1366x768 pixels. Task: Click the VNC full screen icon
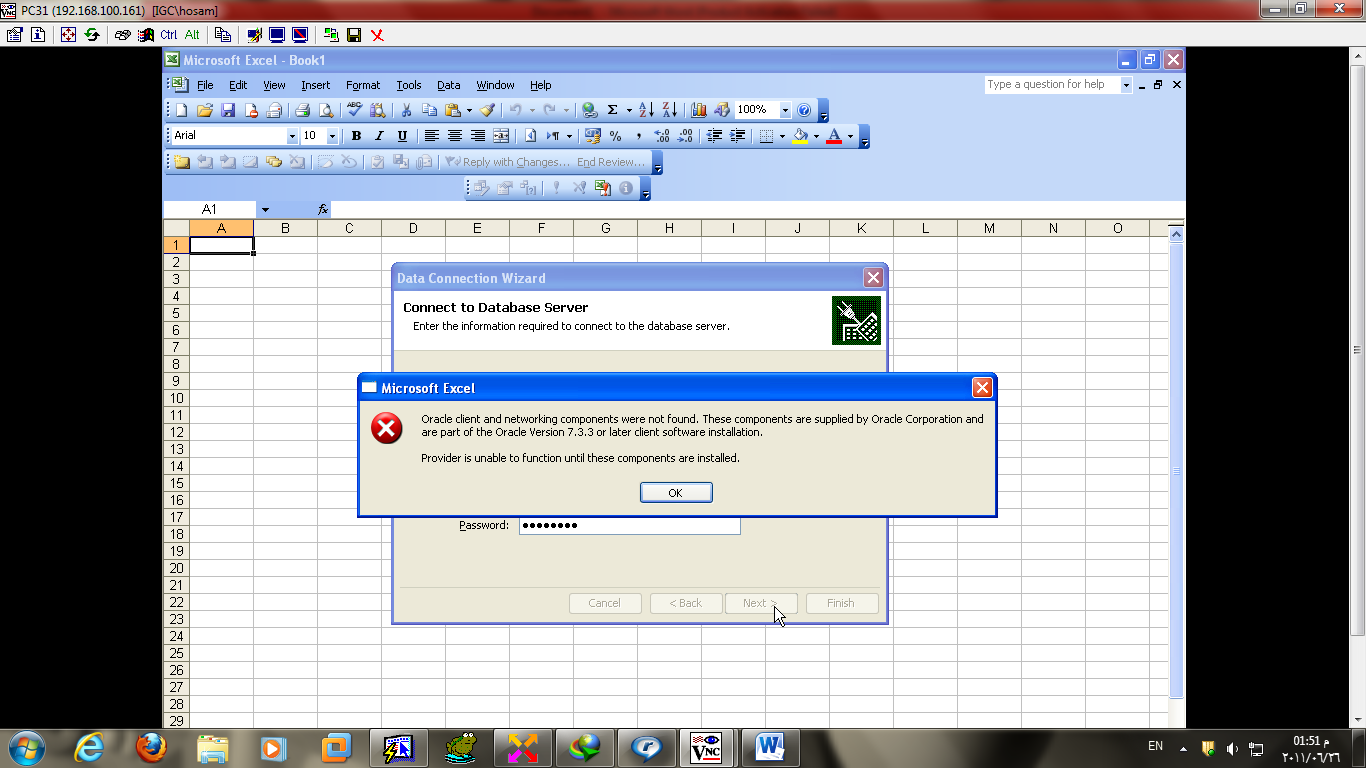(68, 35)
